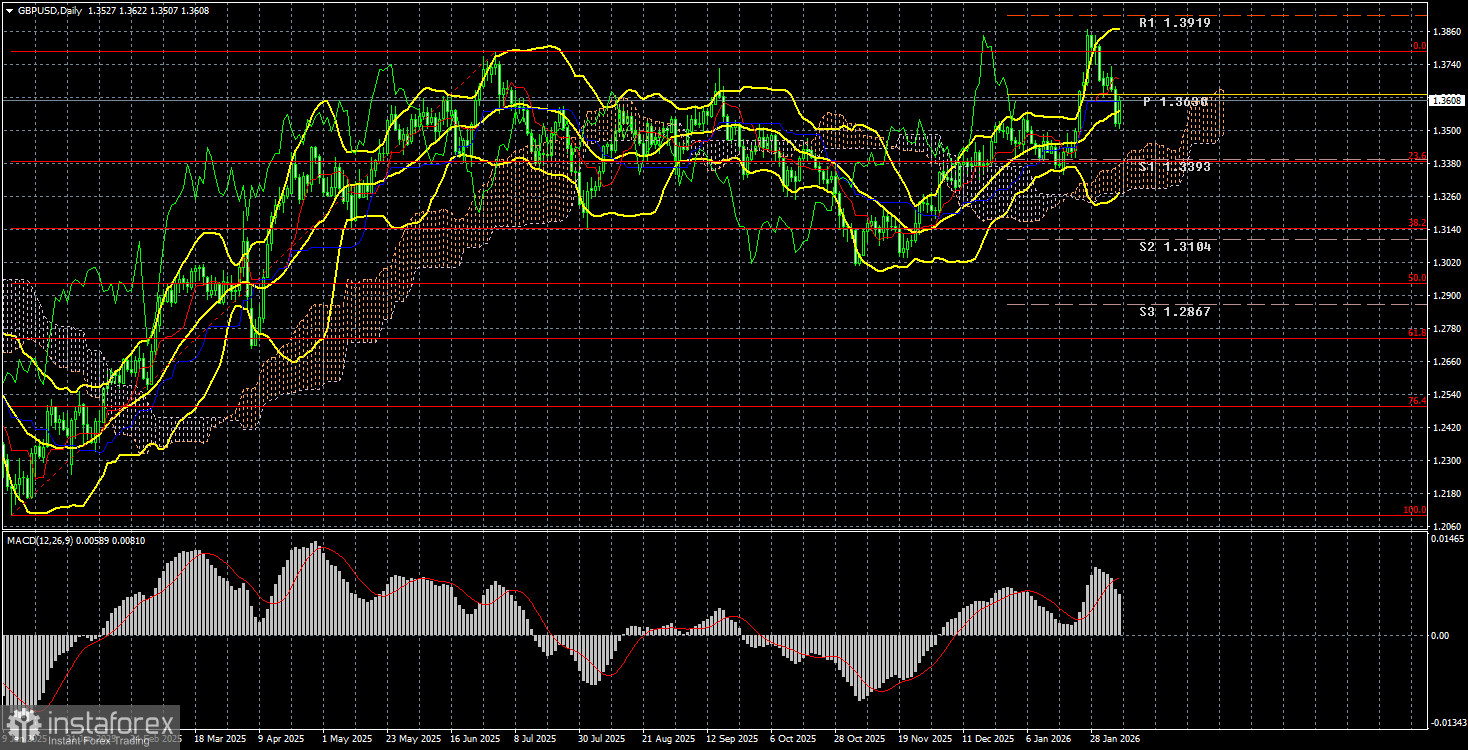Click the 21 Aug 2025 date label
Image resolution: width=1468 pixels, height=750 pixels.
coord(667,739)
